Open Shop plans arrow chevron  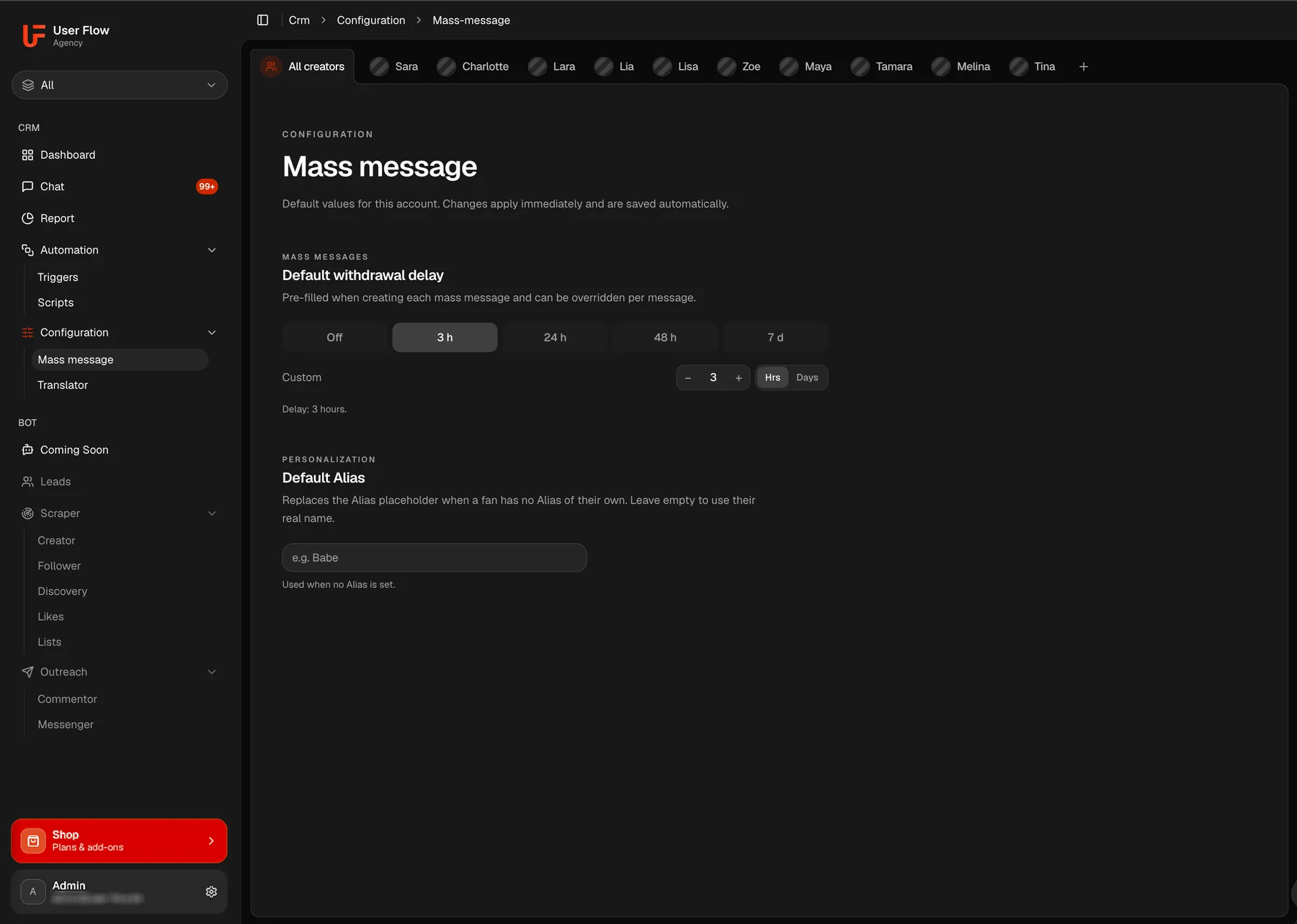(x=211, y=841)
